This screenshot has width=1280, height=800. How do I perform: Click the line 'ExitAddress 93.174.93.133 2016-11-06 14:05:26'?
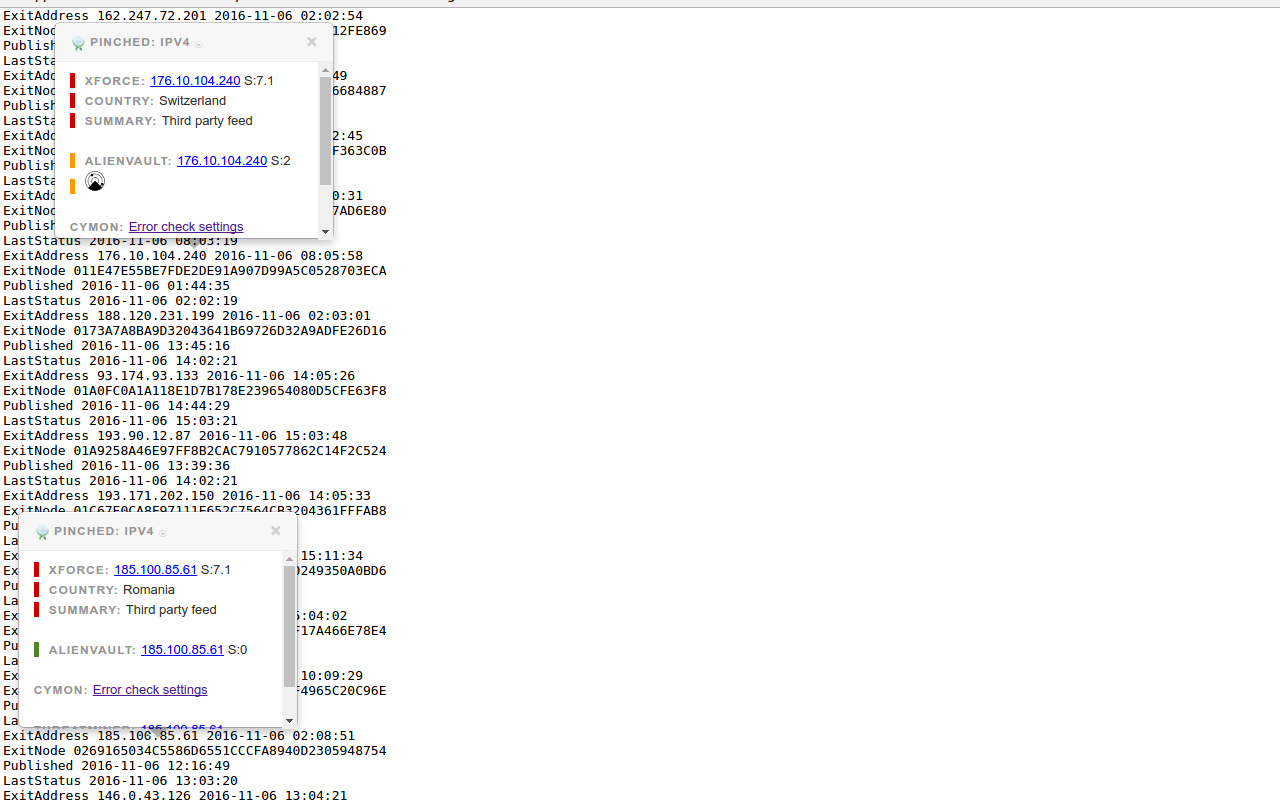tap(179, 376)
